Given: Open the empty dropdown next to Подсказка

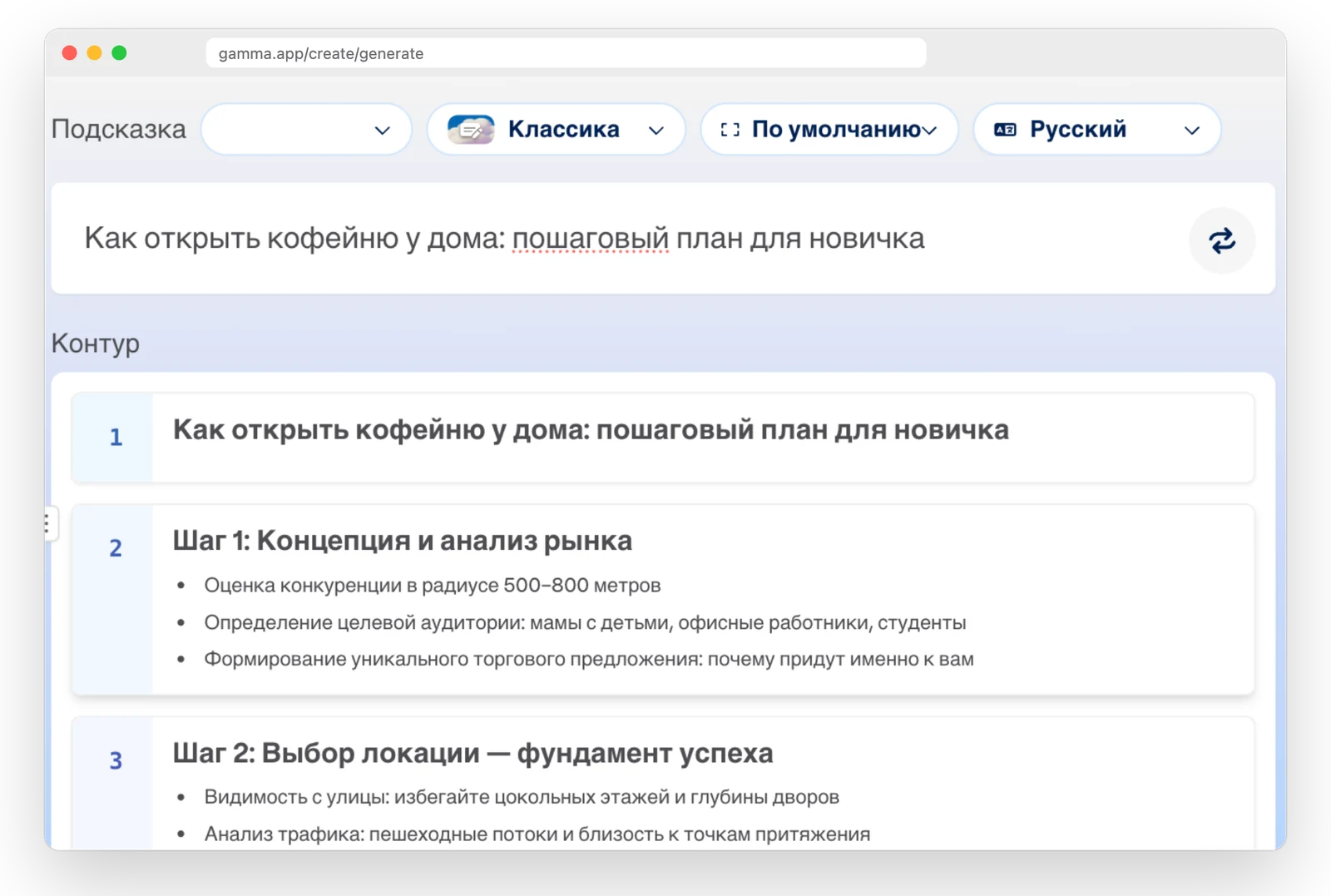Looking at the screenshot, I should [x=307, y=130].
